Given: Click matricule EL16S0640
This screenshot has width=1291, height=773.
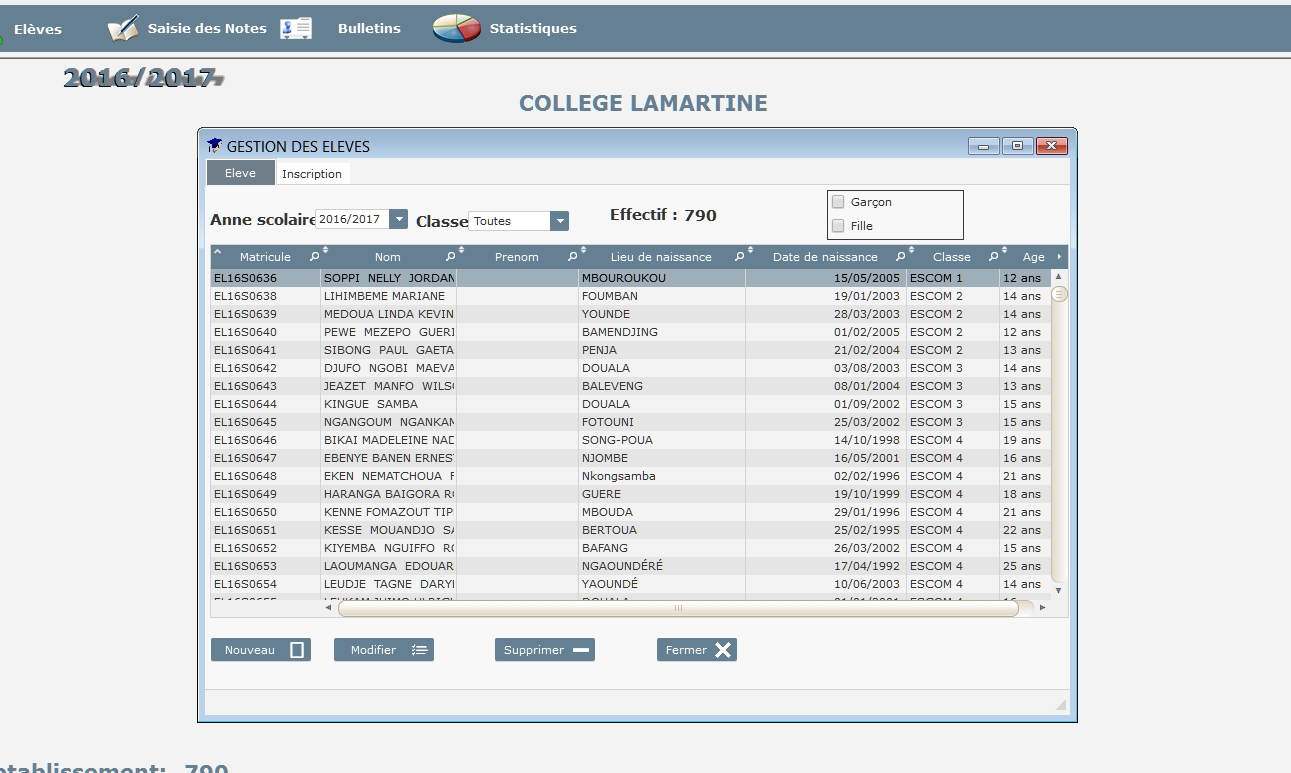Looking at the screenshot, I should (245, 332).
